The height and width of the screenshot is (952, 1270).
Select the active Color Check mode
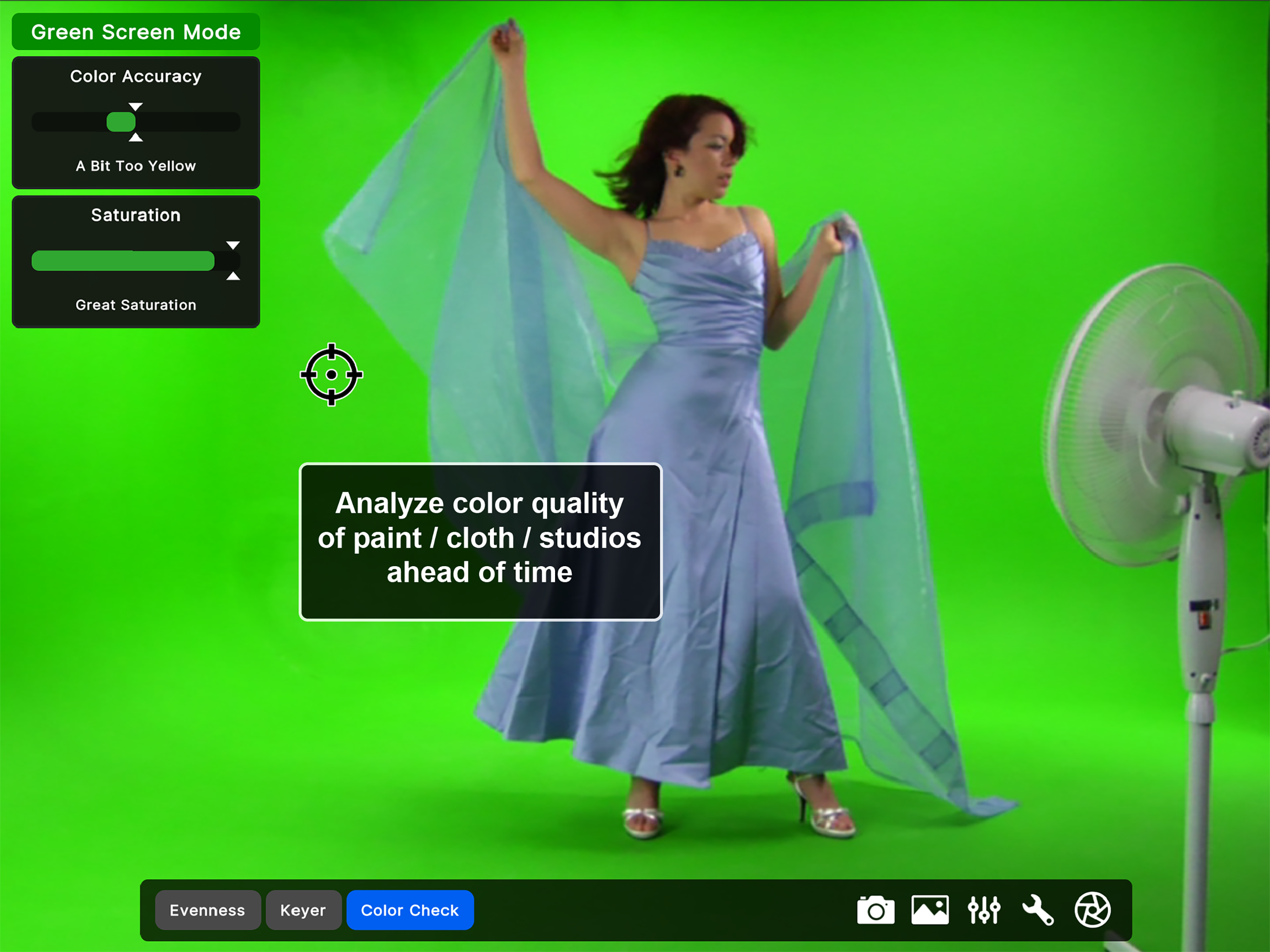(x=410, y=910)
